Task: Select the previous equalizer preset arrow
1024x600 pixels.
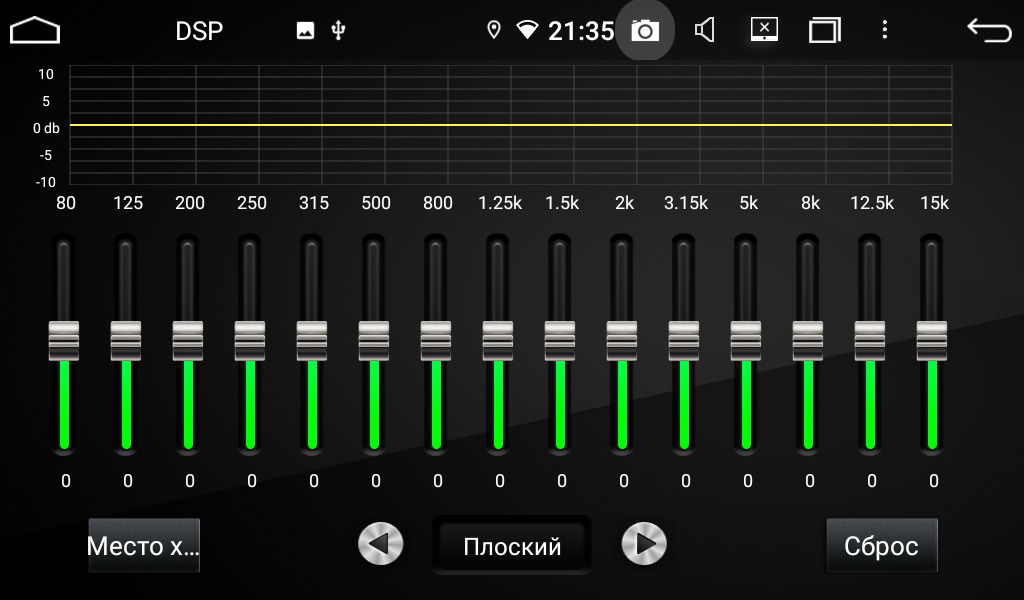Action: (x=381, y=545)
